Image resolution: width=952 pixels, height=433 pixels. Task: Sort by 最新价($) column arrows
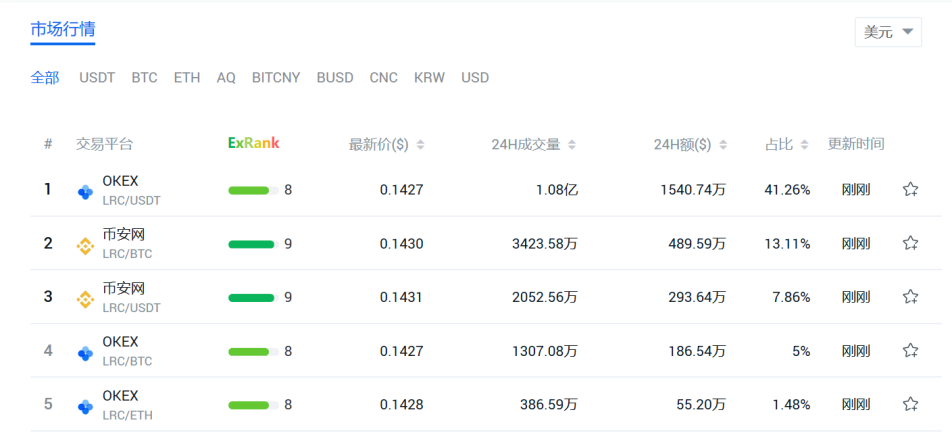(x=421, y=145)
